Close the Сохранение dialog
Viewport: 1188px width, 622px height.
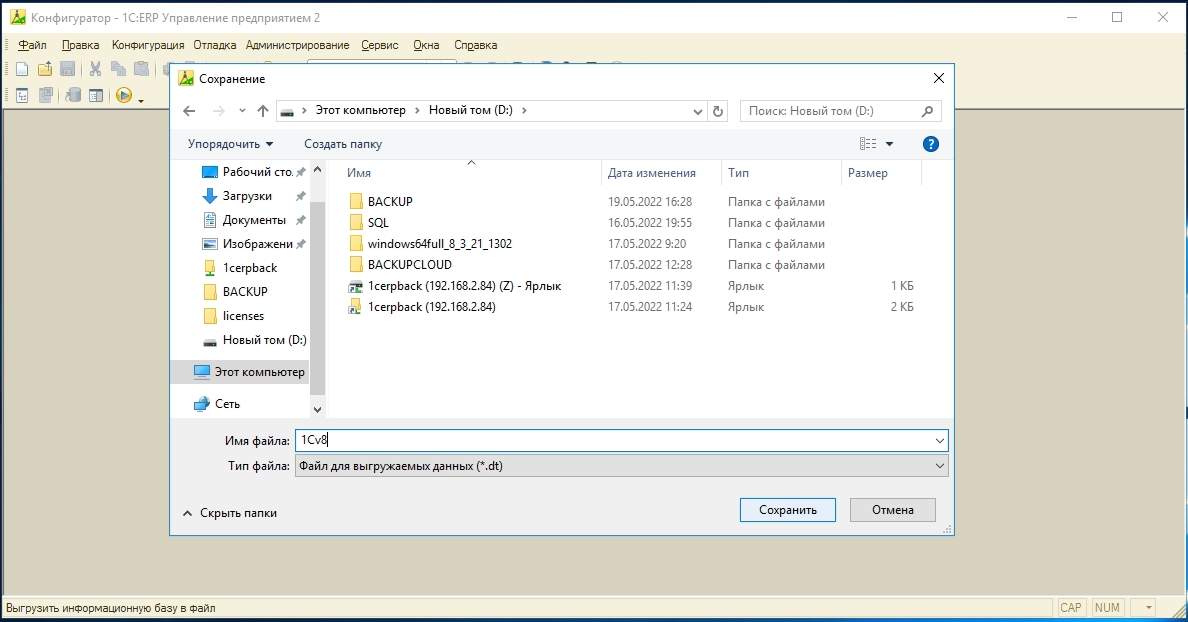tap(939, 78)
